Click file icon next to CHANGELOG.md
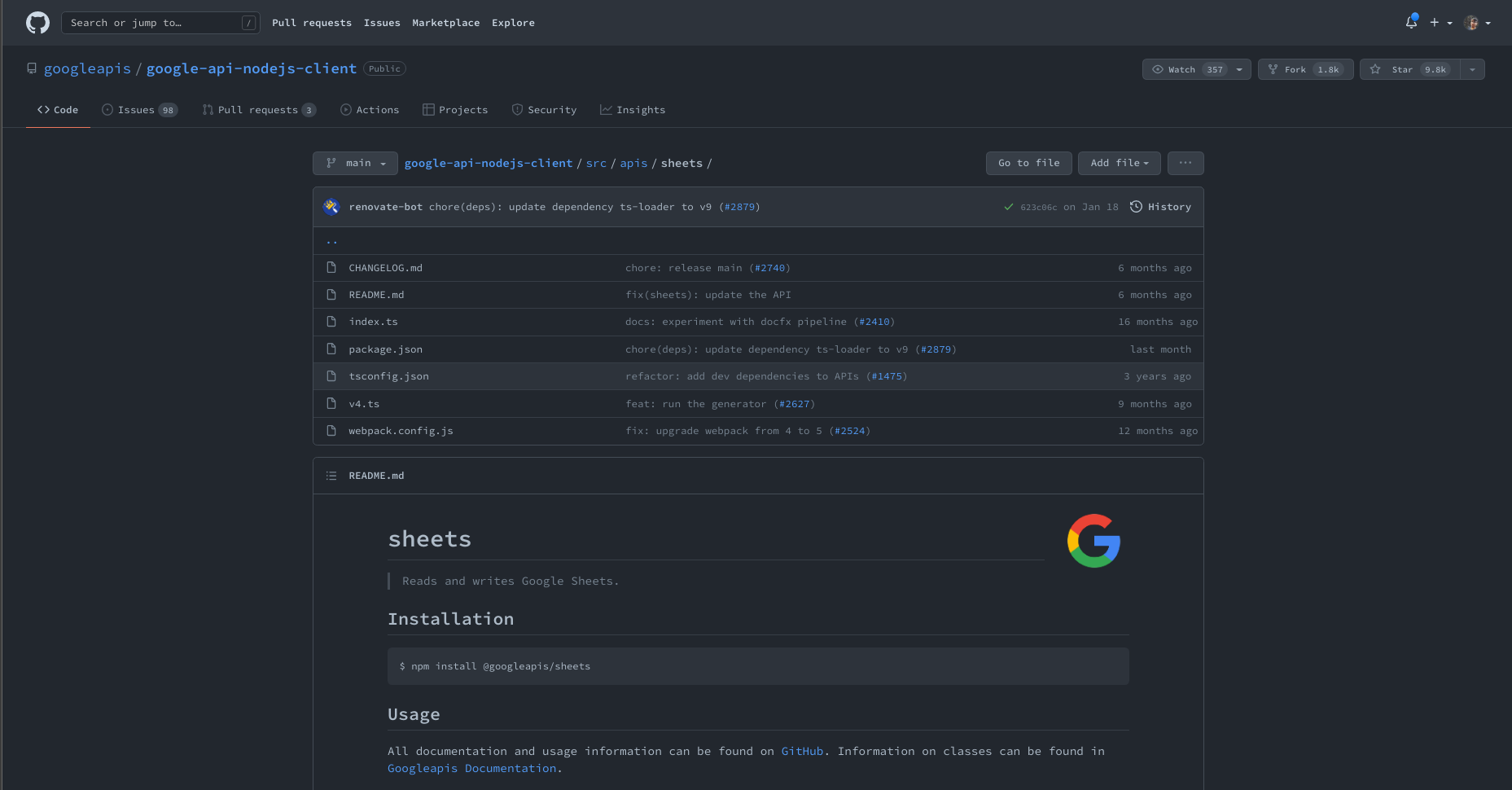This screenshot has width=1512, height=790. (x=331, y=268)
